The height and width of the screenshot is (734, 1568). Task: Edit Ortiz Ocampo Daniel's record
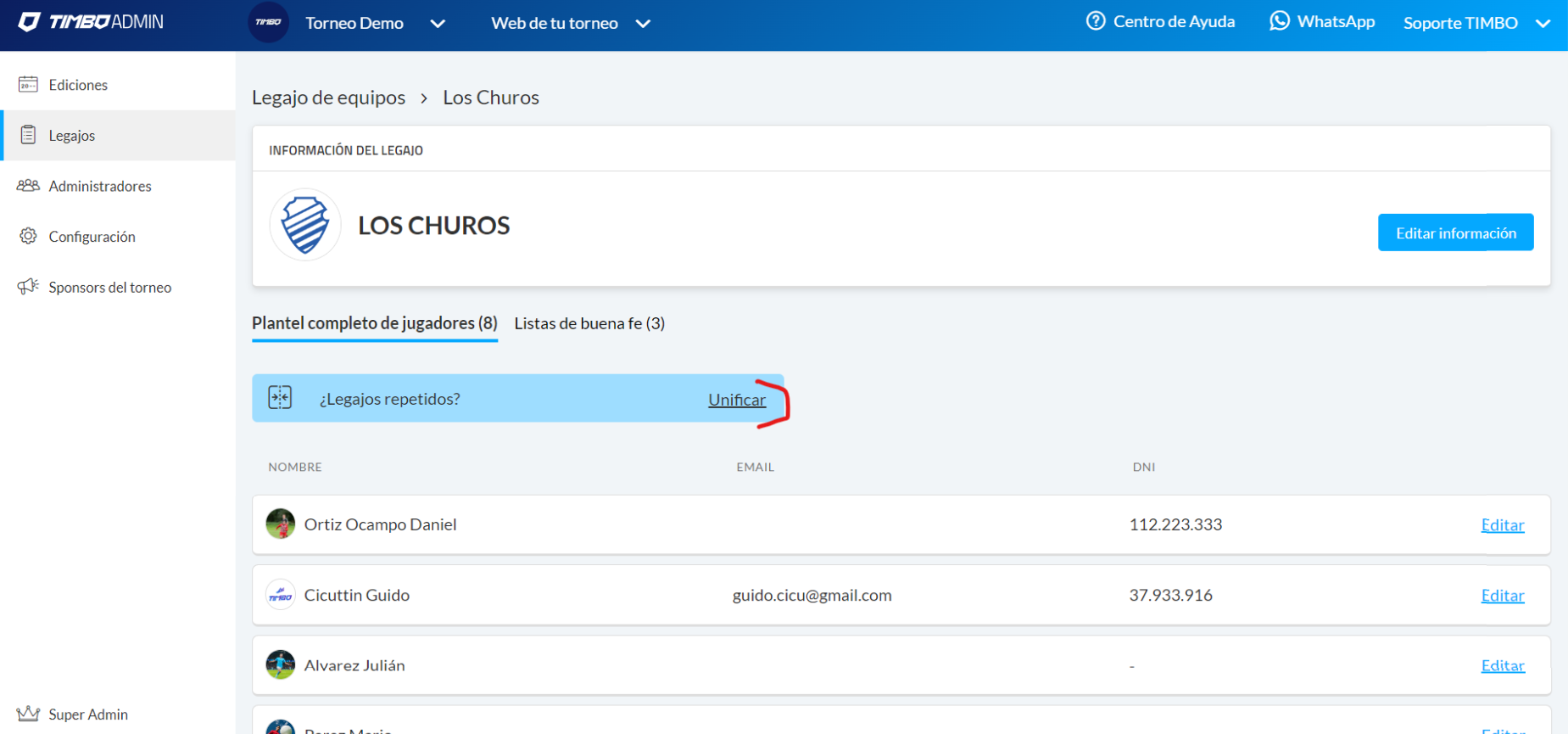point(1502,525)
